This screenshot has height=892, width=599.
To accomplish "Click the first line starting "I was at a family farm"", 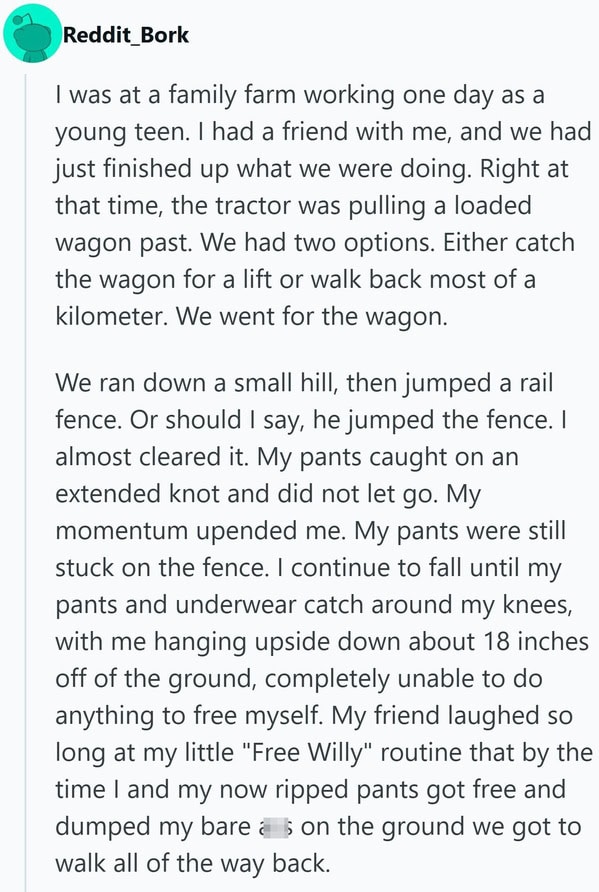I will 300,95.
